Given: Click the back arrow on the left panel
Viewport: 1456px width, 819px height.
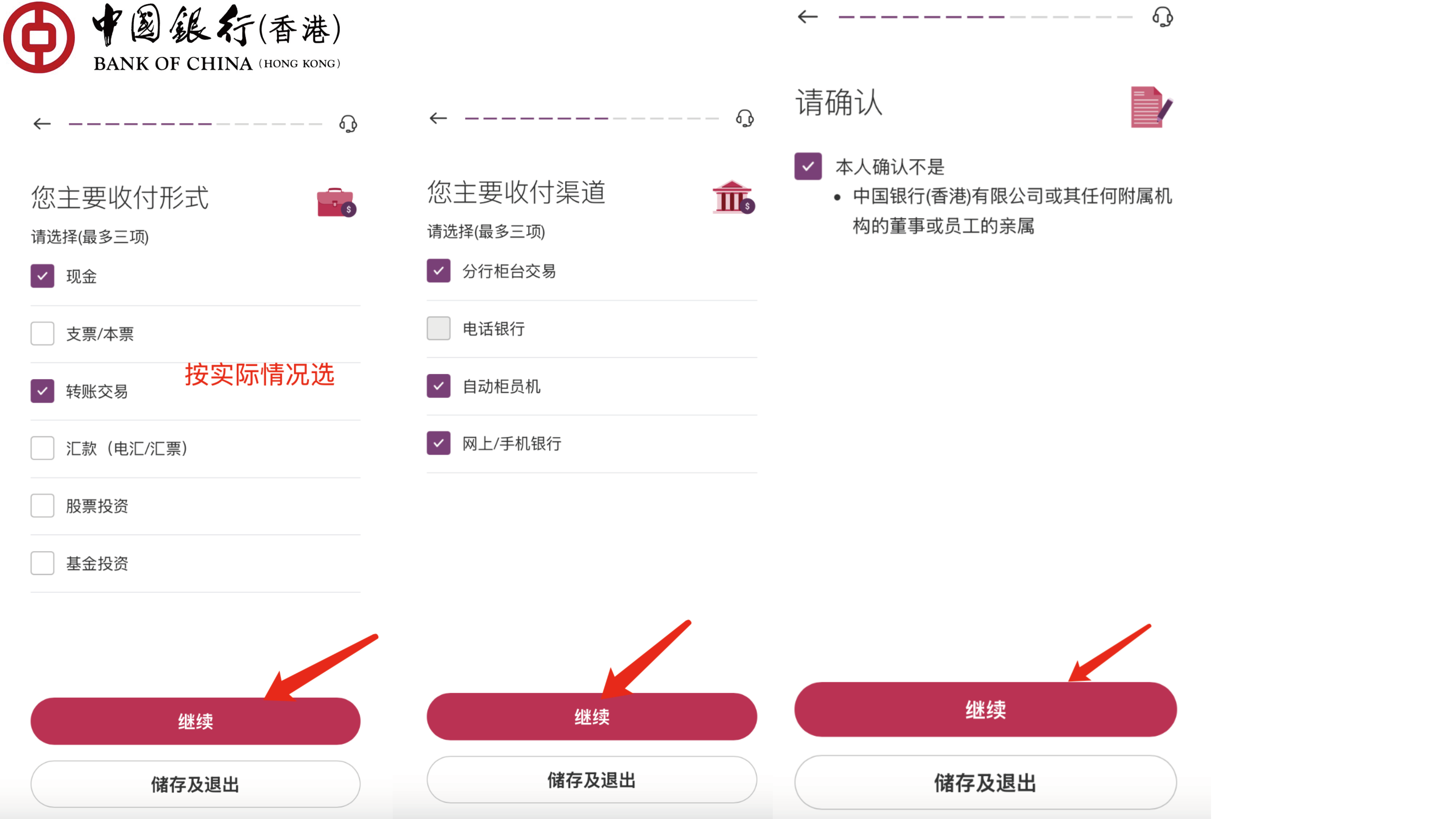Looking at the screenshot, I should click(x=41, y=123).
